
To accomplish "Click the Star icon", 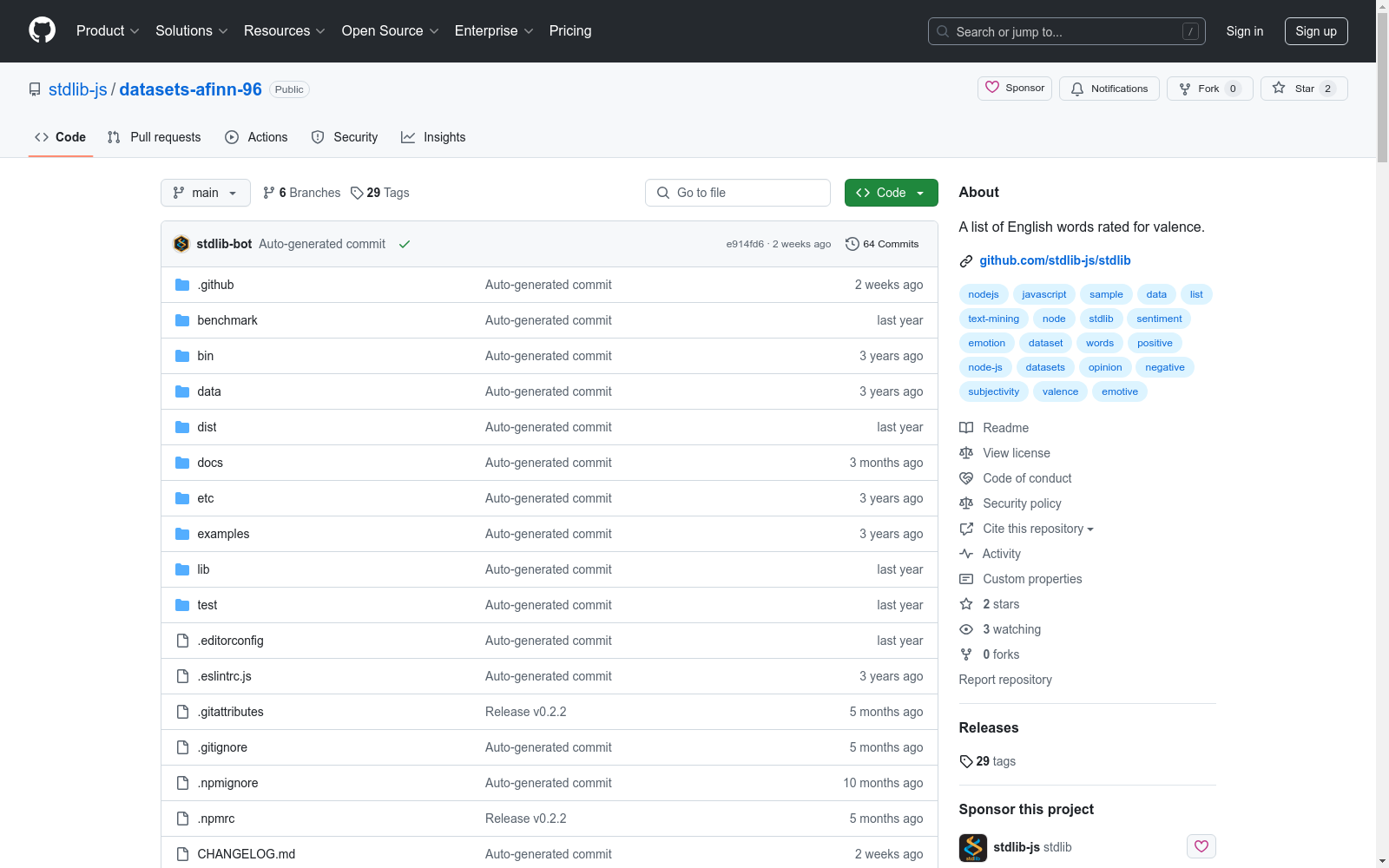I will click(x=1279, y=88).
